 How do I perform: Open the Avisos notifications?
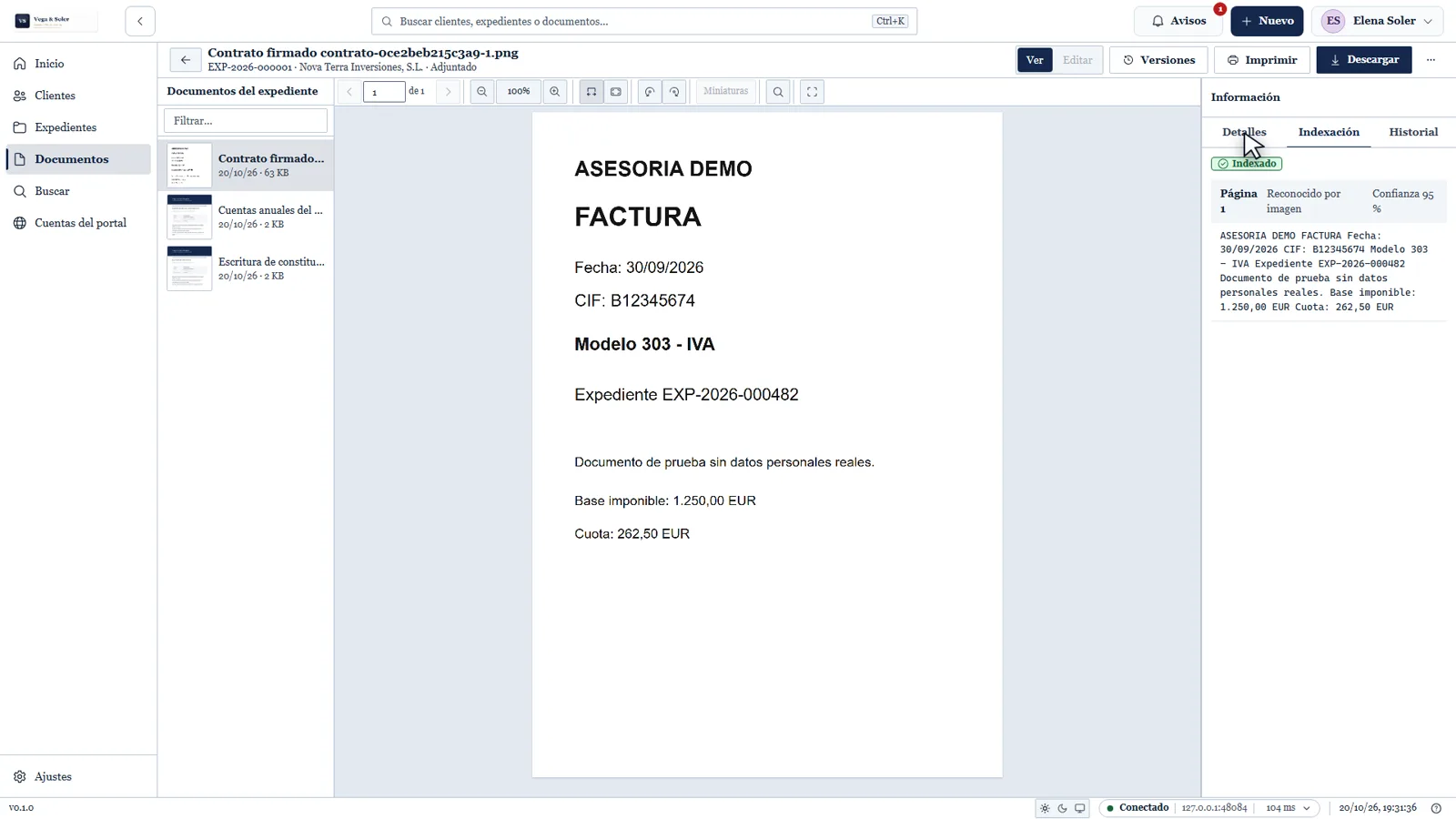pyautogui.click(x=1178, y=21)
